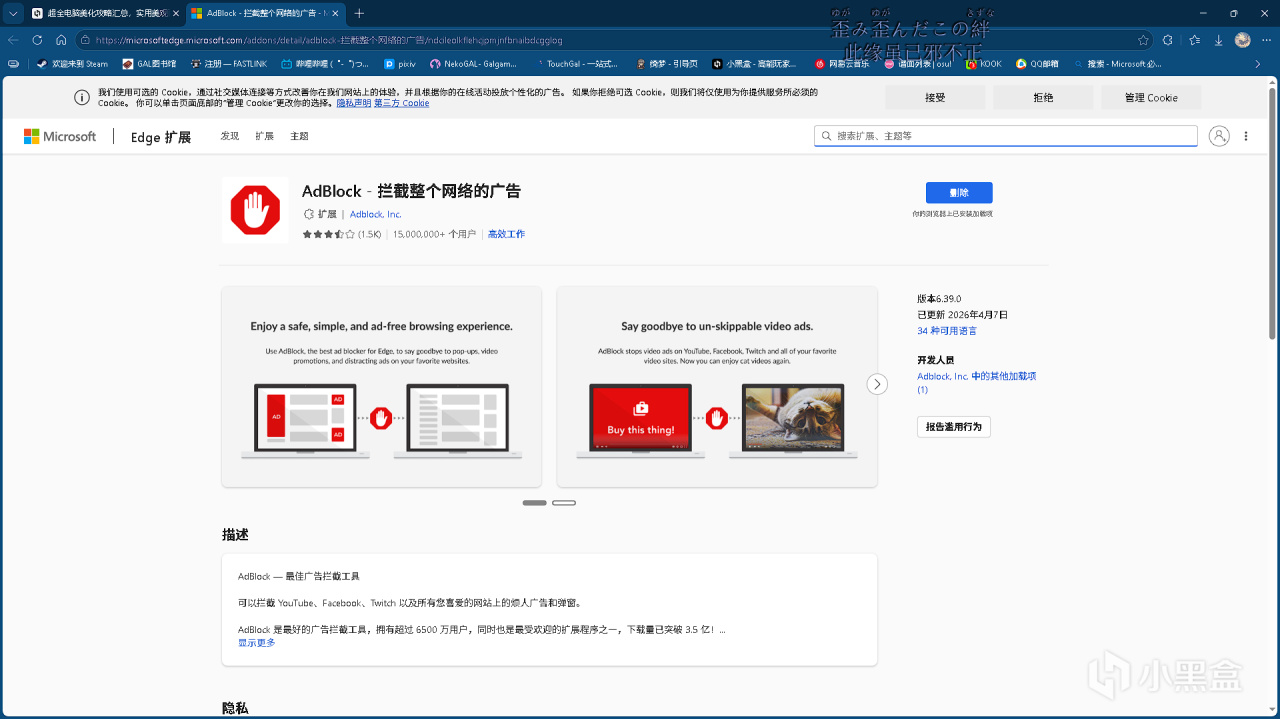Go to the 扩展 menu item
Screen dimensions: 1280x719
[264, 136]
